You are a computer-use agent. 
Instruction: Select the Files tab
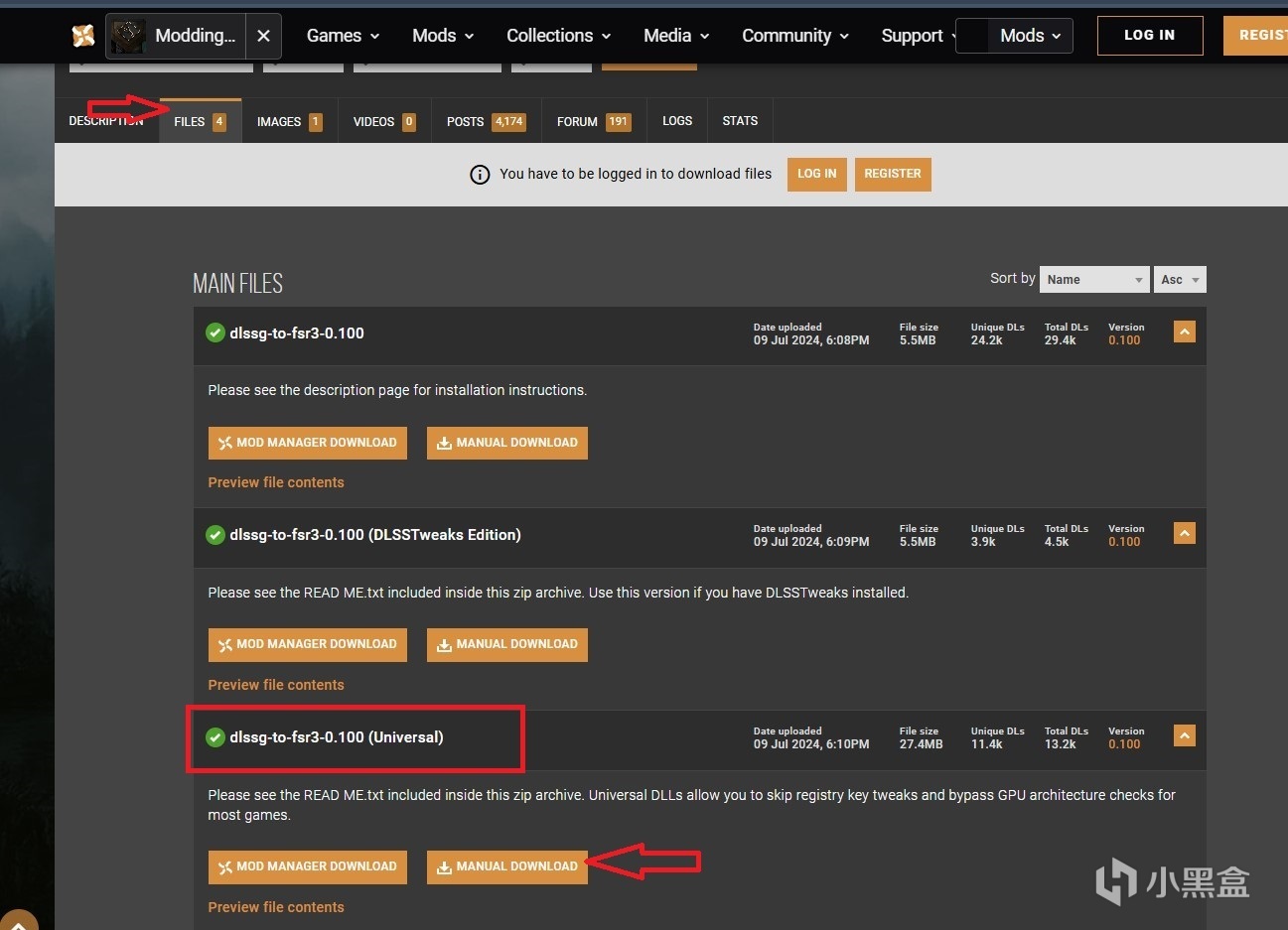pos(200,121)
